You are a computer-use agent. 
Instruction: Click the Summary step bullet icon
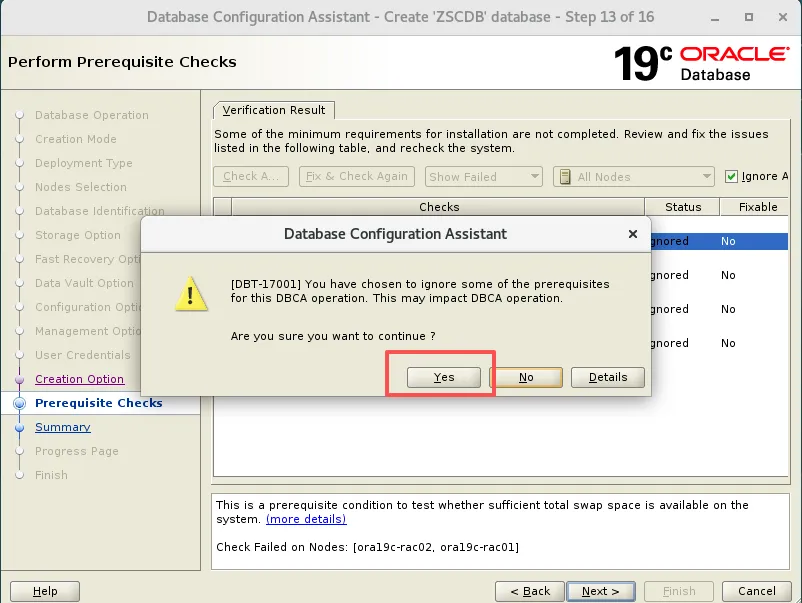click(19, 427)
